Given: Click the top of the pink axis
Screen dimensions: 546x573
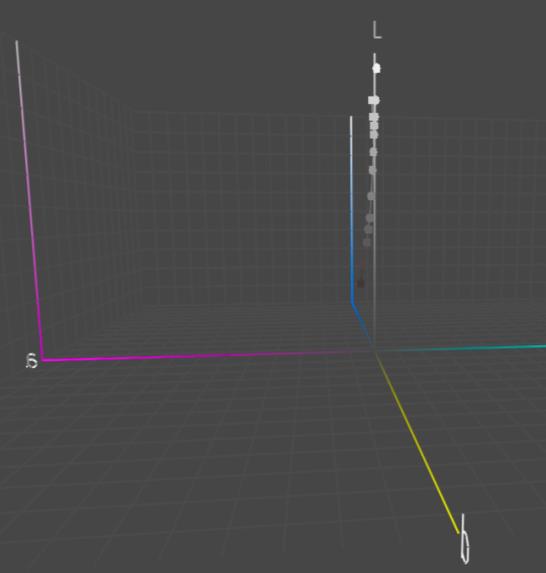Looking at the screenshot, I should click(x=16, y=43).
